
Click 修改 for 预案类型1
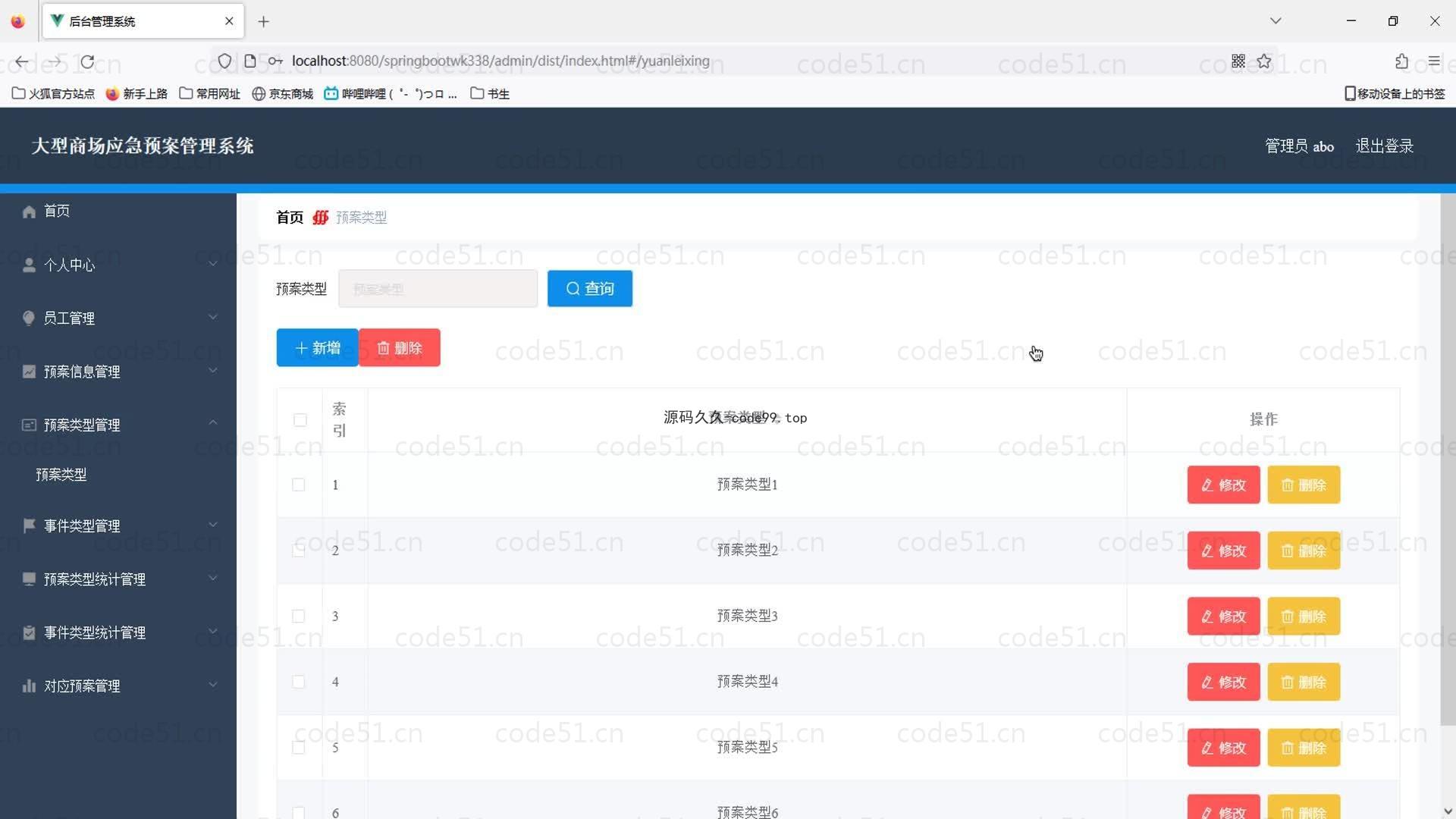click(1223, 485)
